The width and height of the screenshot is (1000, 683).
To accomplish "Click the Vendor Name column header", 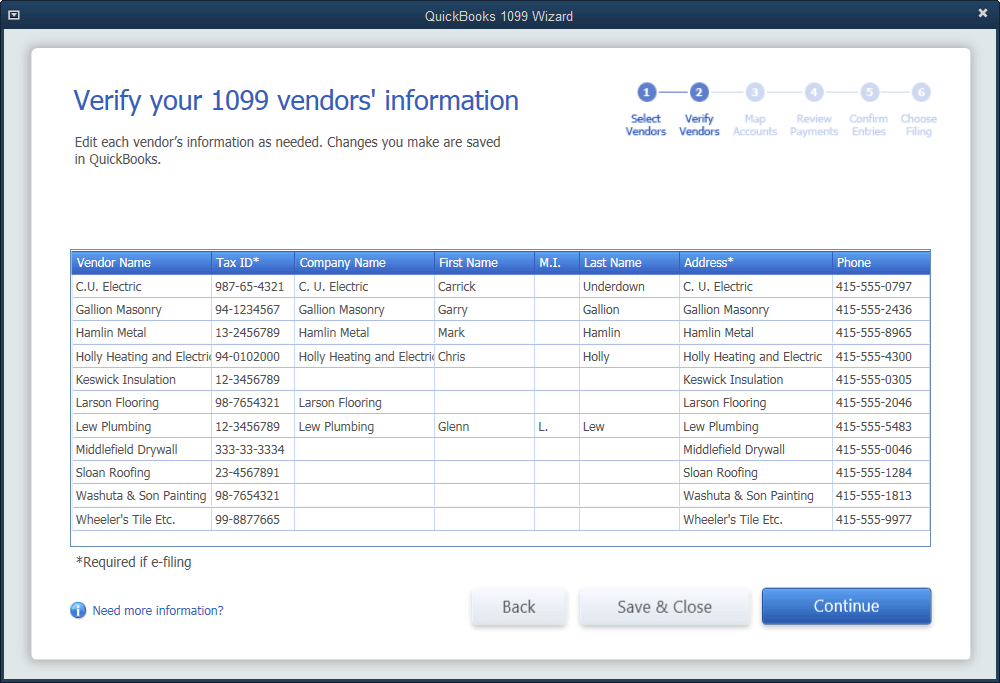I will [x=141, y=263].
